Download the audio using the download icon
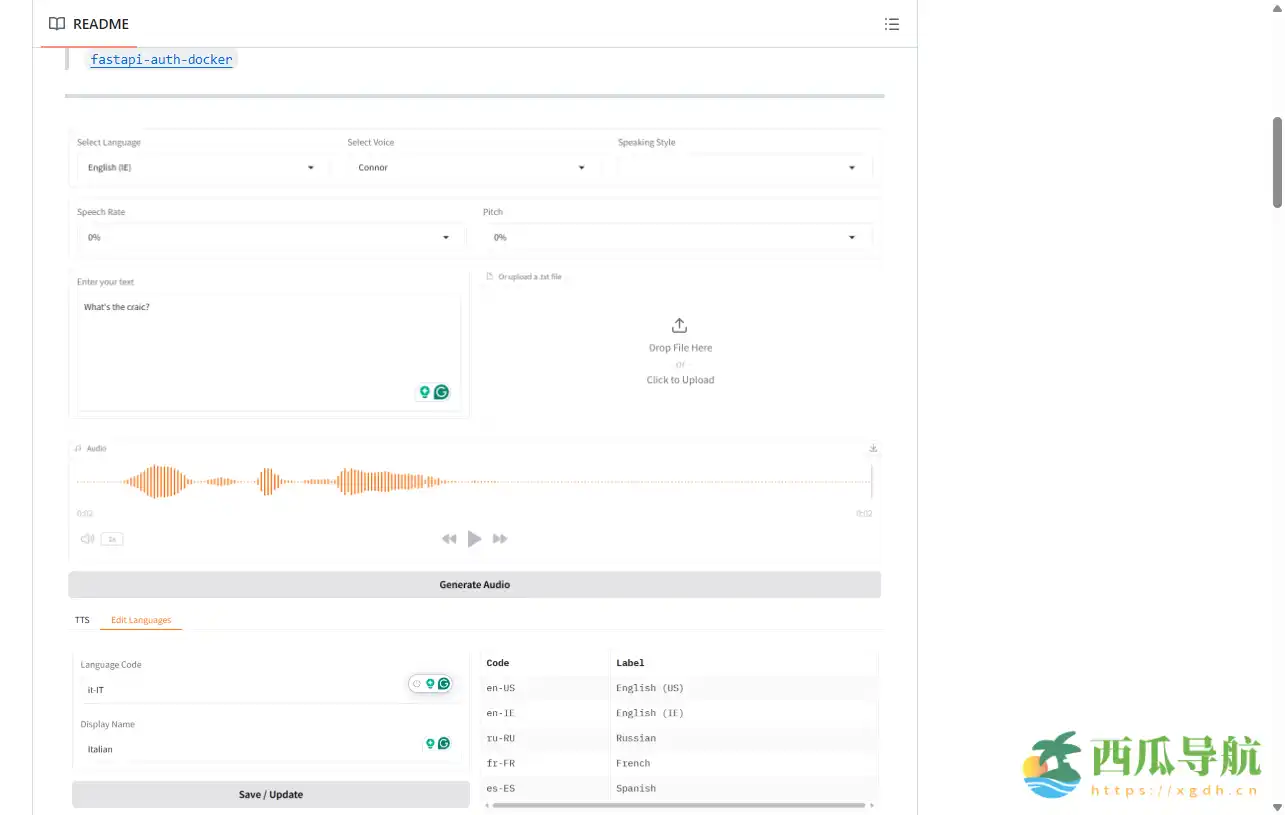 pyautogui.click(x=873, y=448)
